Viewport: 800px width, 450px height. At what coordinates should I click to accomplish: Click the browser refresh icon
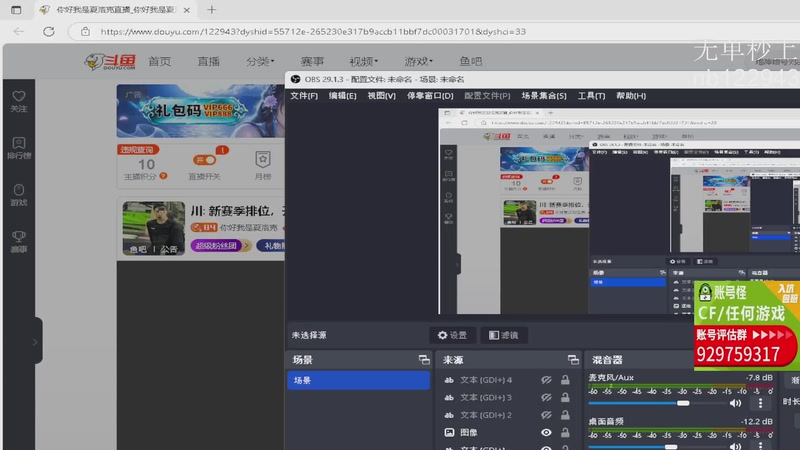(x=48, y=32)
